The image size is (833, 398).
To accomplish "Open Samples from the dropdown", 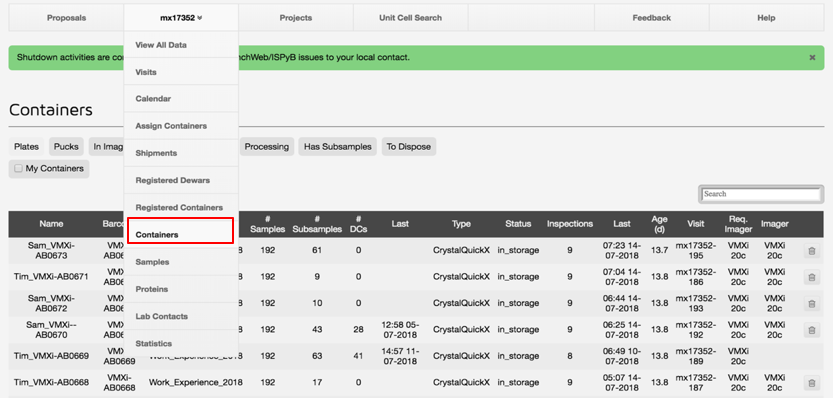I will tap(181, 262).
